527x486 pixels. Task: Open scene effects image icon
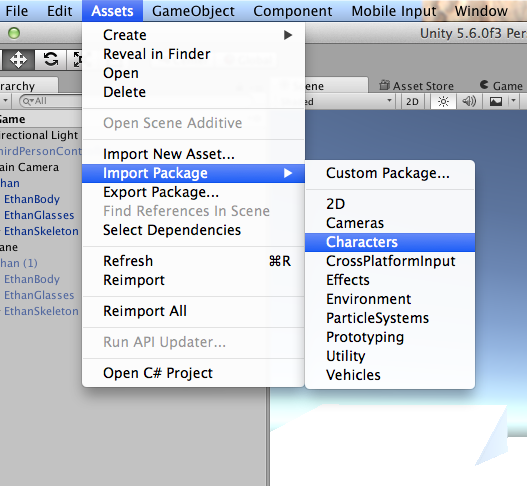(496, 101)
